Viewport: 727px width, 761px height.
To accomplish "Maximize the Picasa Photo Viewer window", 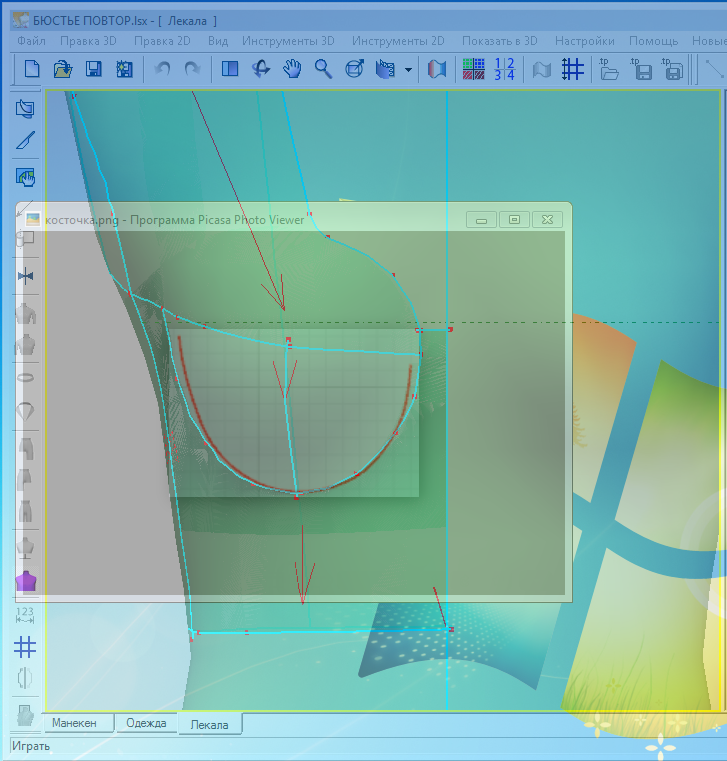I will tap(514, 220).
